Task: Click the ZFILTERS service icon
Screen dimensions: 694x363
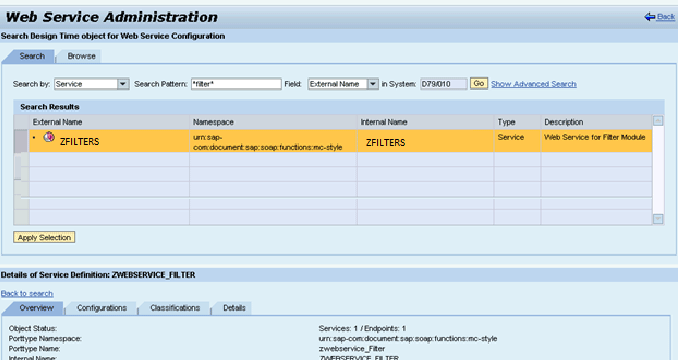Action: (49, 137)
